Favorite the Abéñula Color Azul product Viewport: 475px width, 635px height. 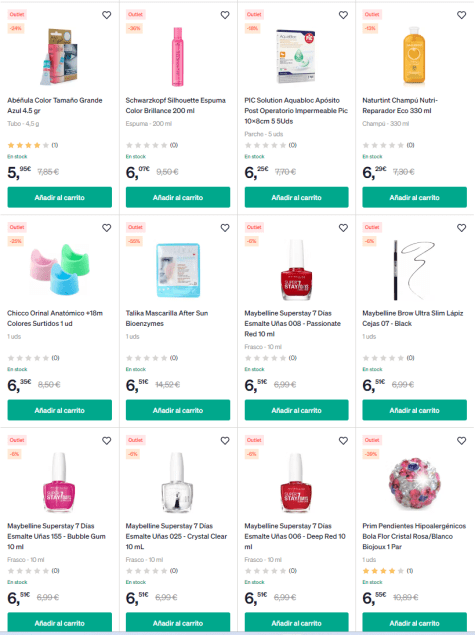(x=107, y=15)
